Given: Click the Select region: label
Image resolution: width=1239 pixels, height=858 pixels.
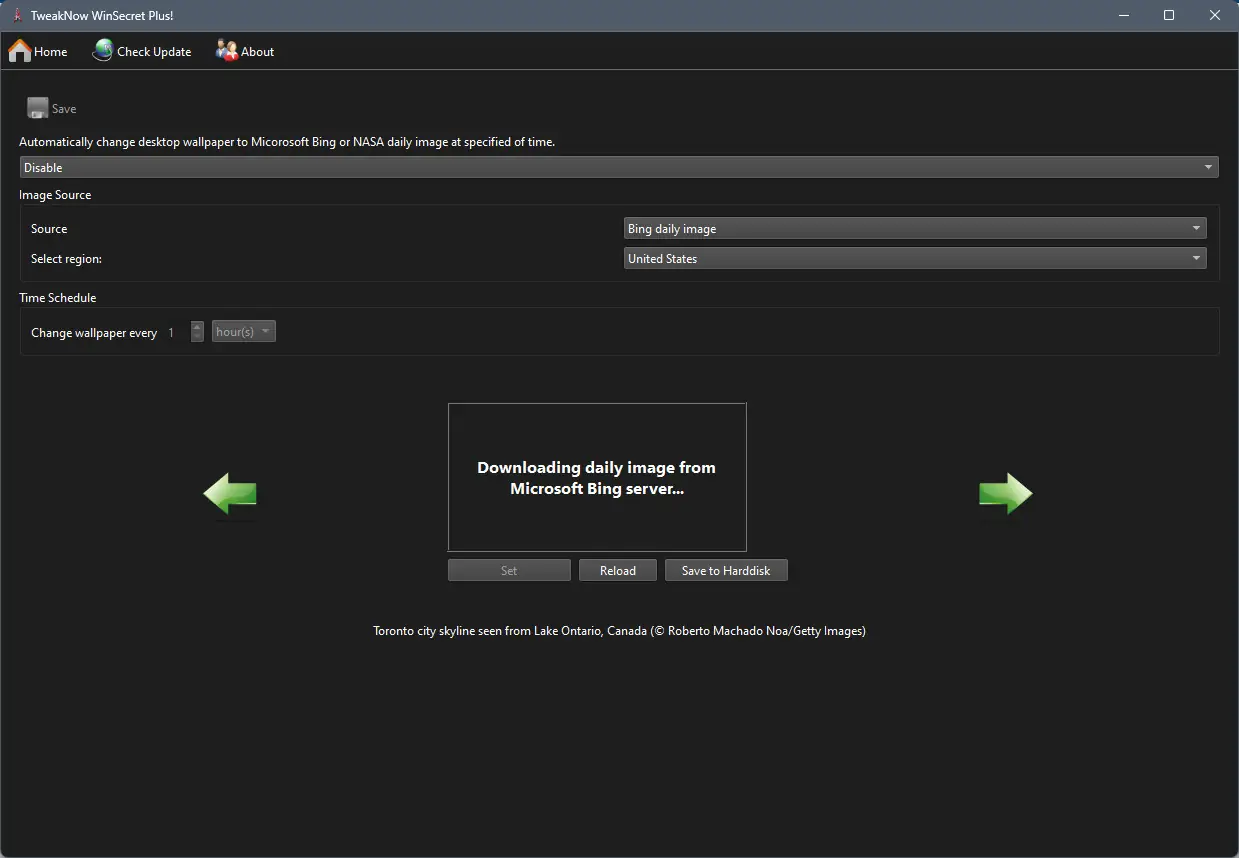Looking at the screenshot, I should [66, 259].
